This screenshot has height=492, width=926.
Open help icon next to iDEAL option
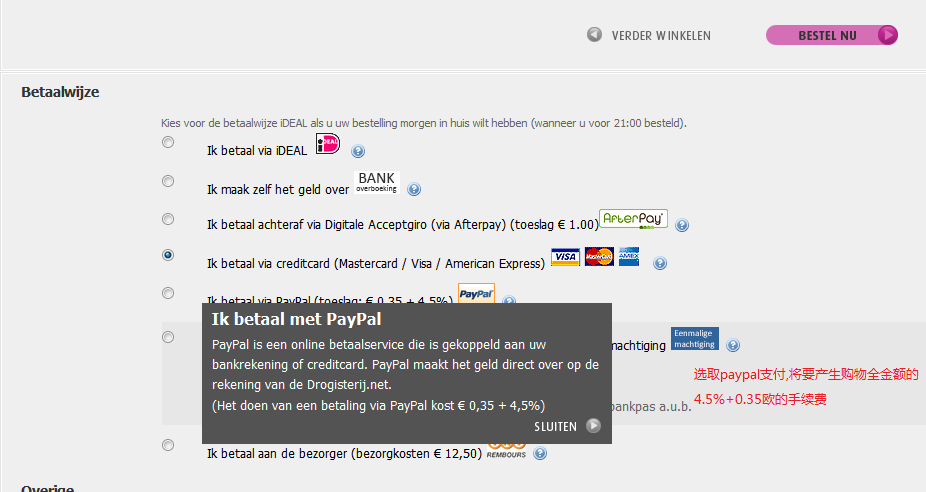tap(358, 151)
